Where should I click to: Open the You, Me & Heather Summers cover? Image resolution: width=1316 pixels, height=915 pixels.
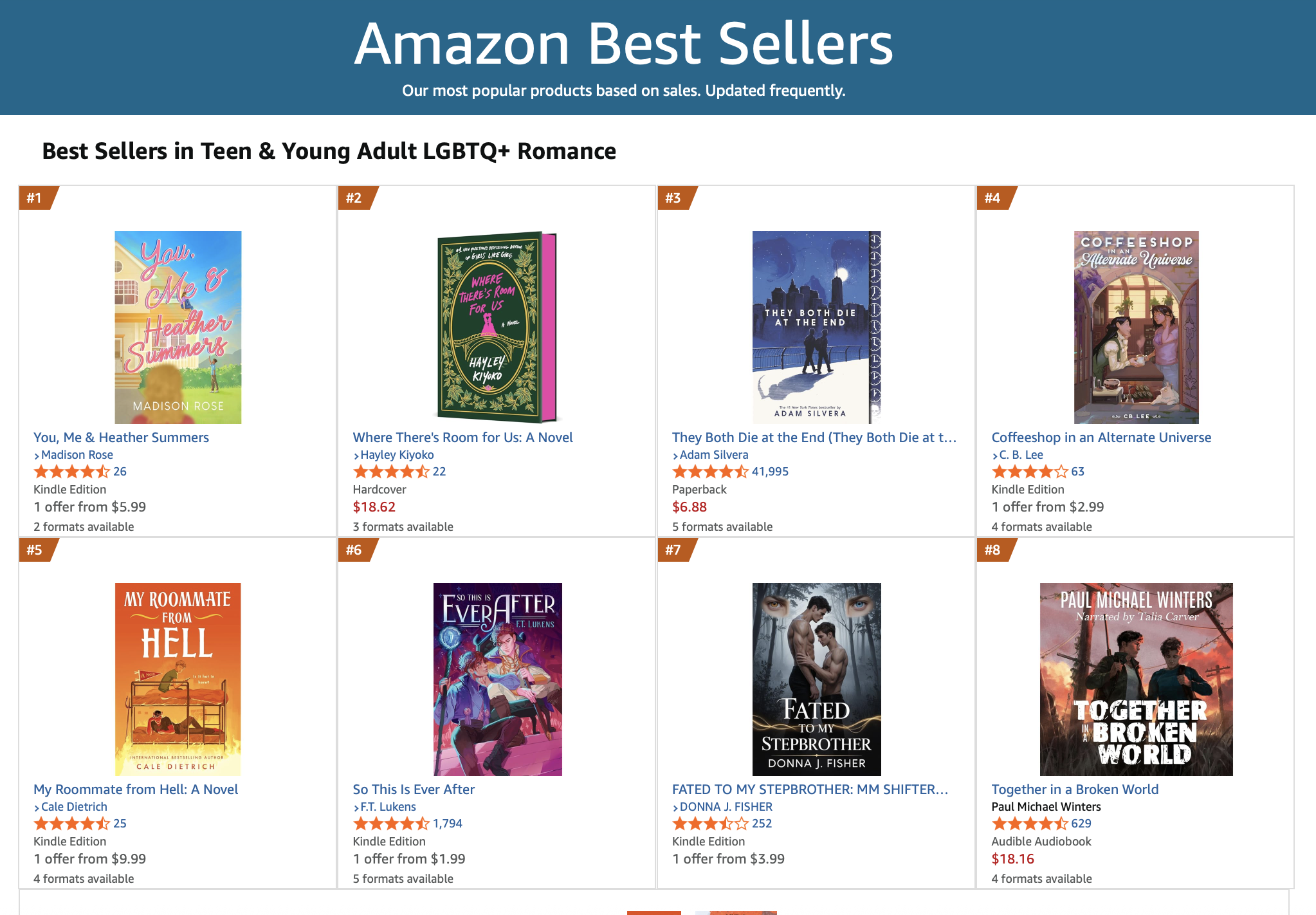178,327
